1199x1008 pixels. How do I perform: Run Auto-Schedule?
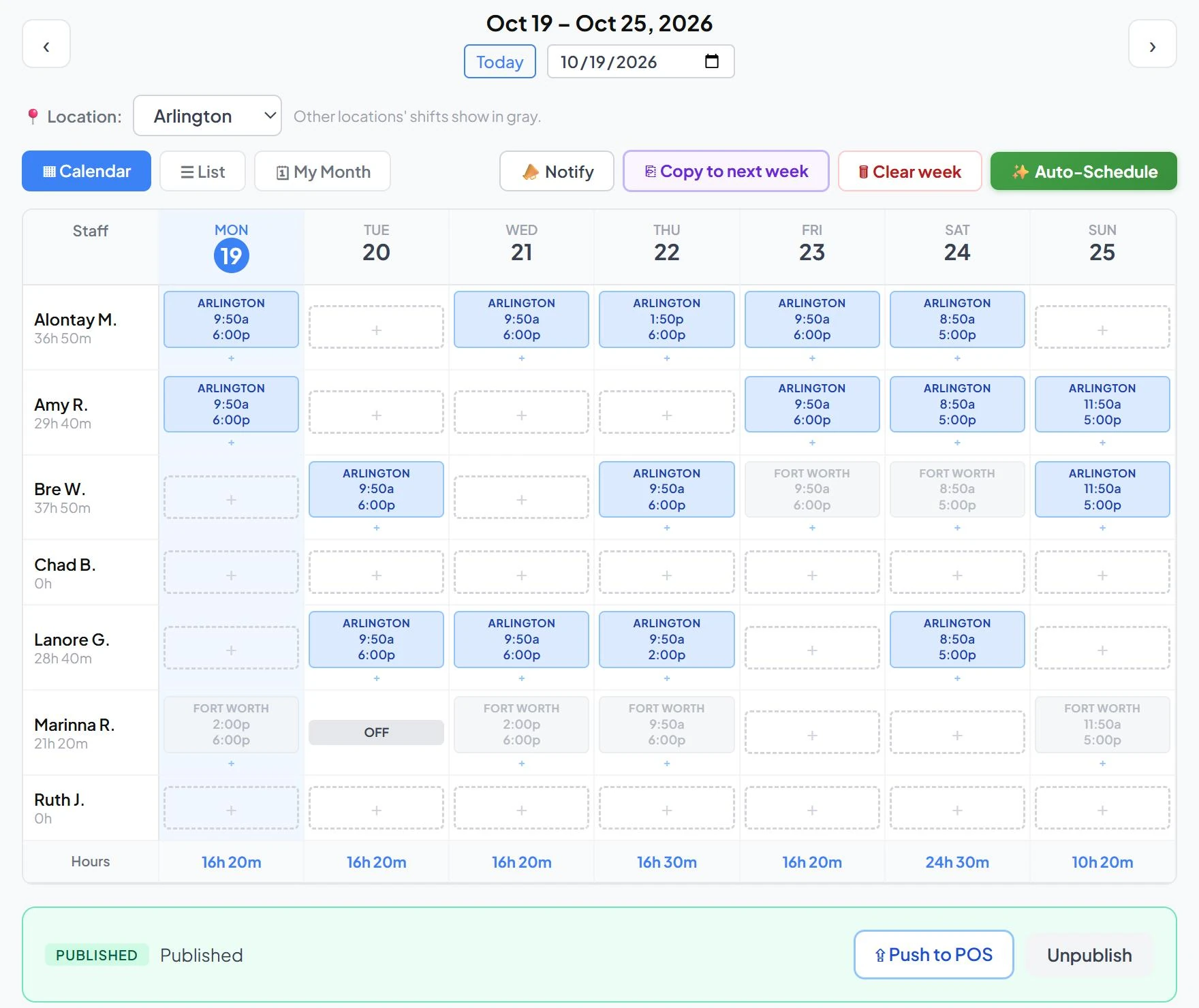(1083, 171)
